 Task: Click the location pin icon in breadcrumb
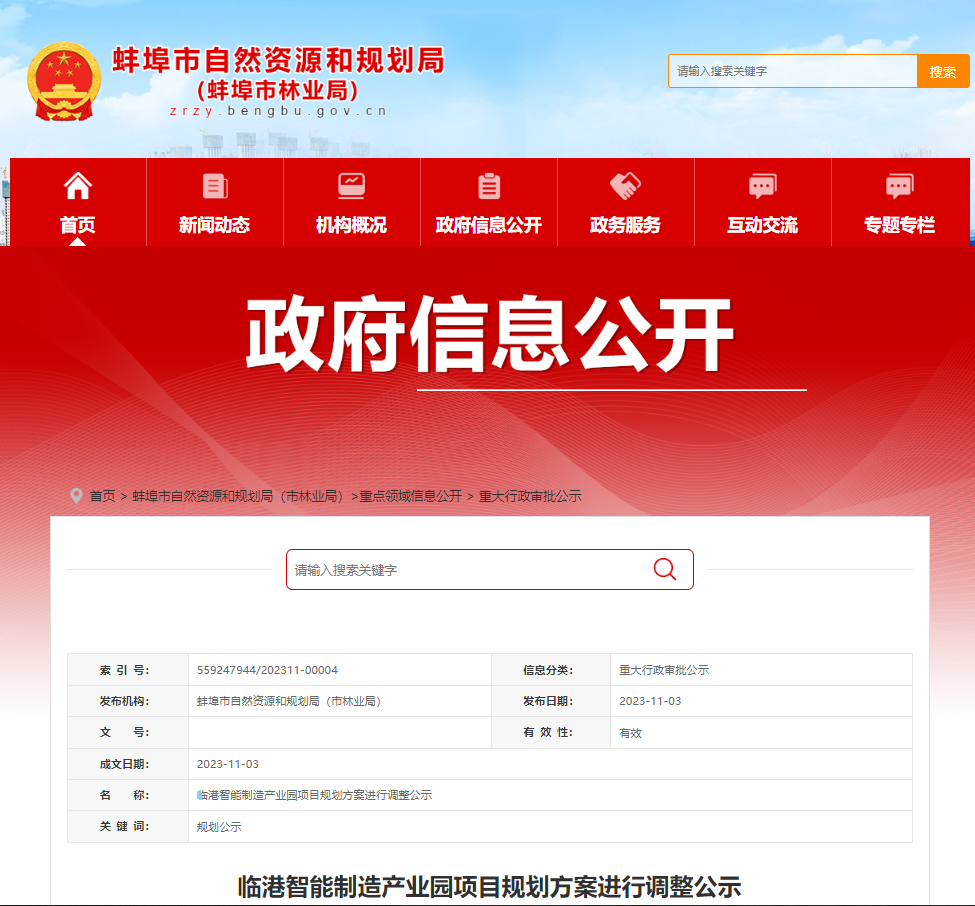click(x=76, y=496)
